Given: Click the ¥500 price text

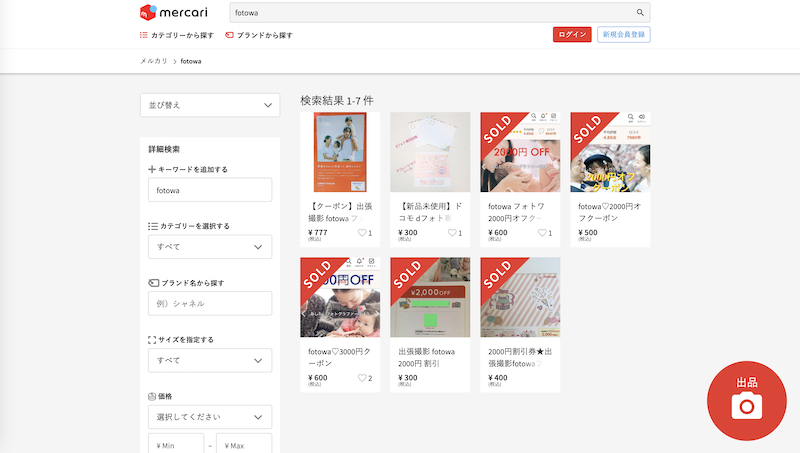Looking at the screenshot, I should 588,233.
